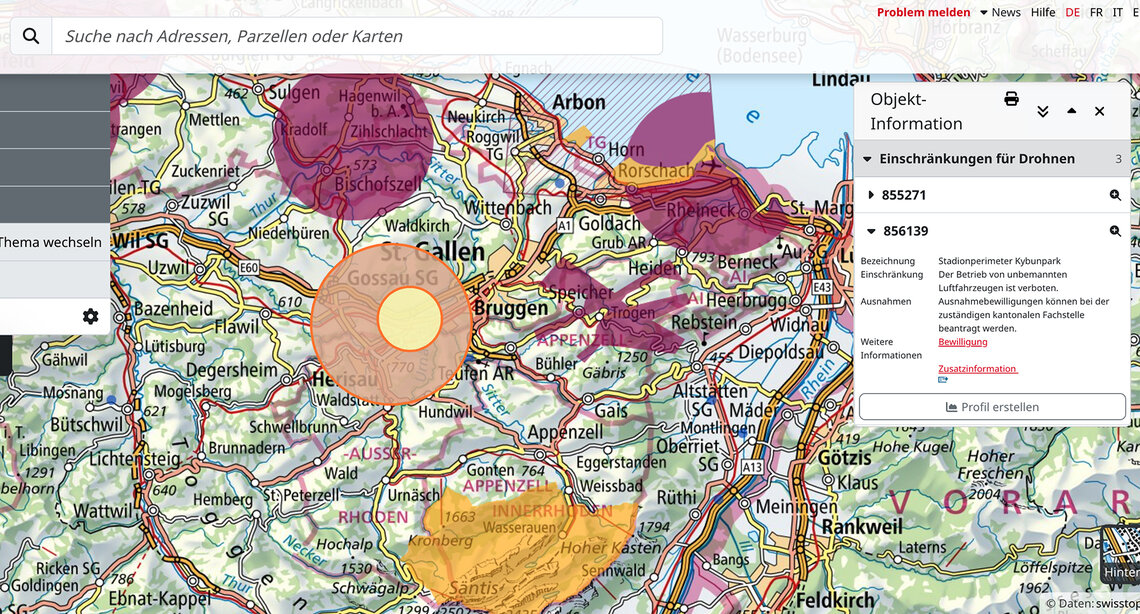1140x614 pixels.
Task: Print the object information panel
Action: pos(1011,99)
